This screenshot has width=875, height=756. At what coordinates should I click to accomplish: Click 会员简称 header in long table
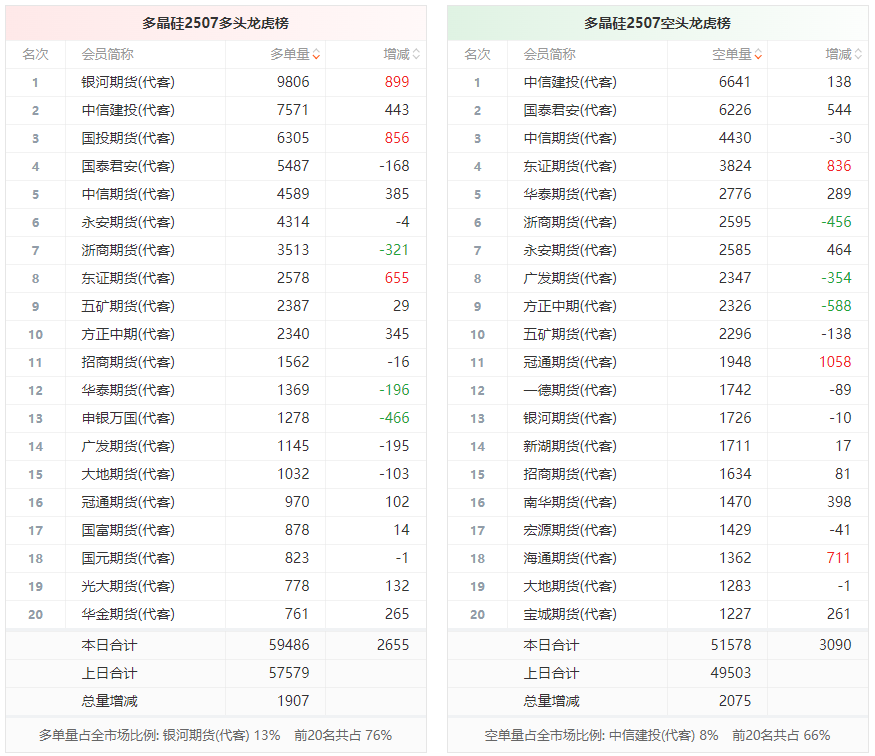(108, 54)
